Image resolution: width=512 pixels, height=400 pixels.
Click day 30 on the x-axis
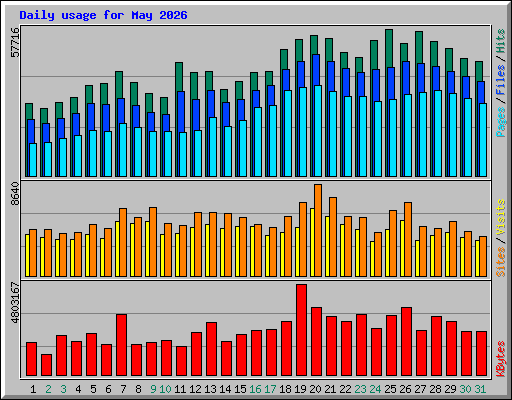pyautogui.click(x=465, y=389)
